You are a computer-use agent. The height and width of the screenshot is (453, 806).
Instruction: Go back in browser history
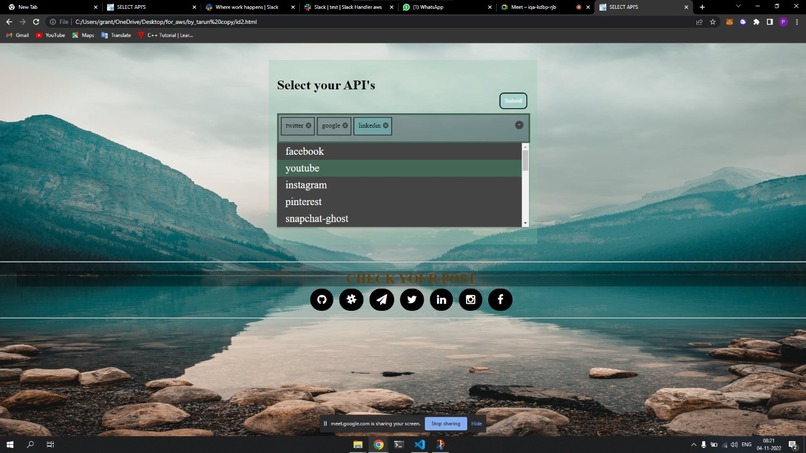9,22
